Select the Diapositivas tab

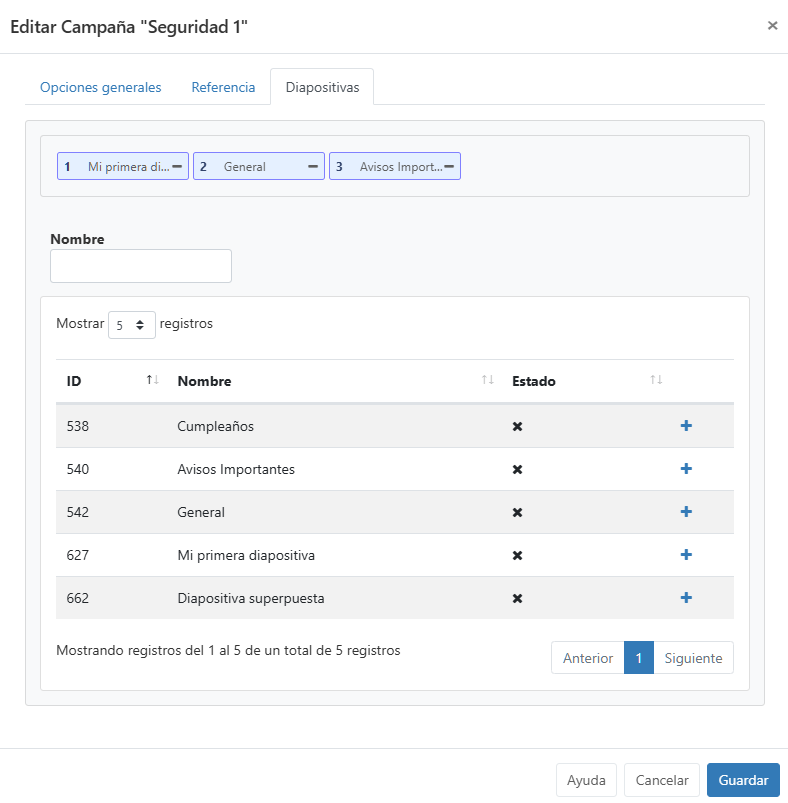coord(322,88)
